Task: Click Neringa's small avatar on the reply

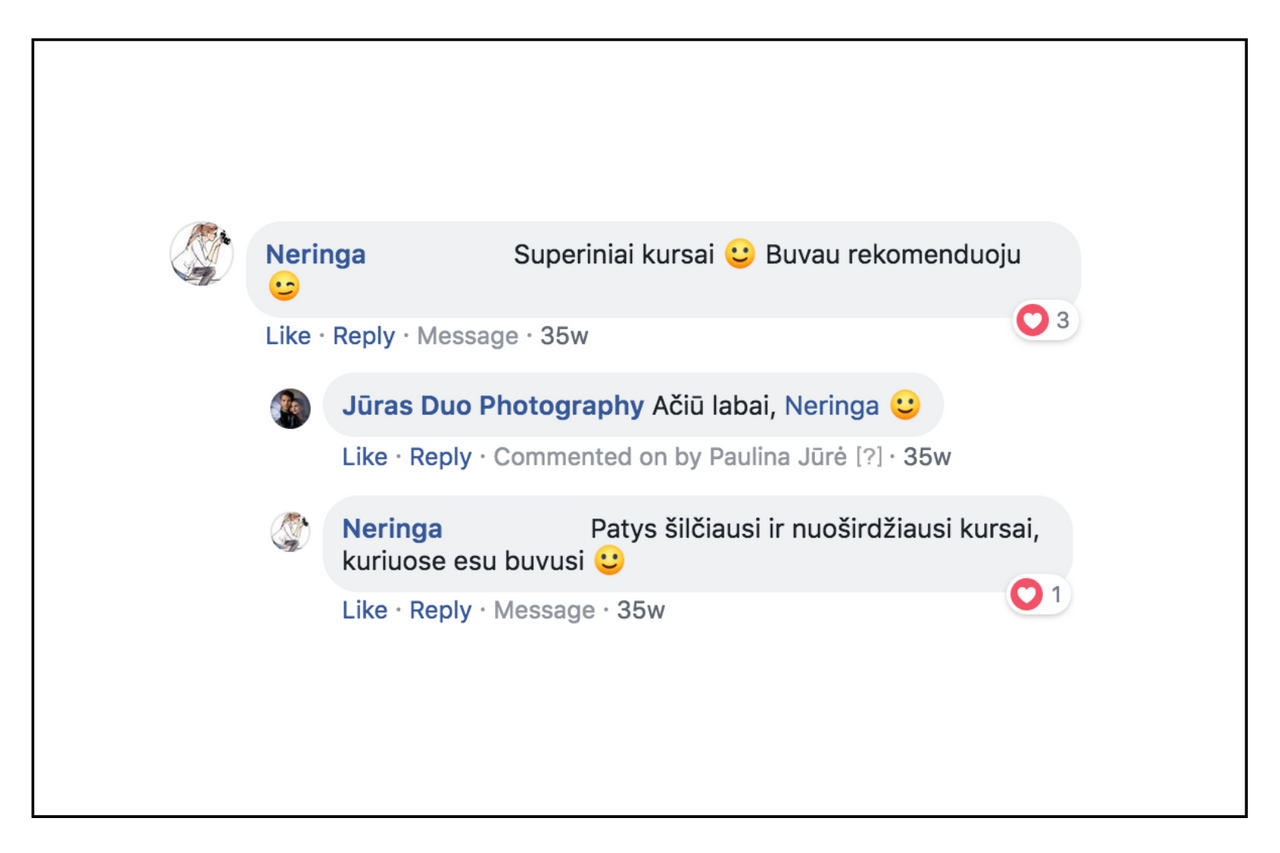Action: click(x=290, y=532)
